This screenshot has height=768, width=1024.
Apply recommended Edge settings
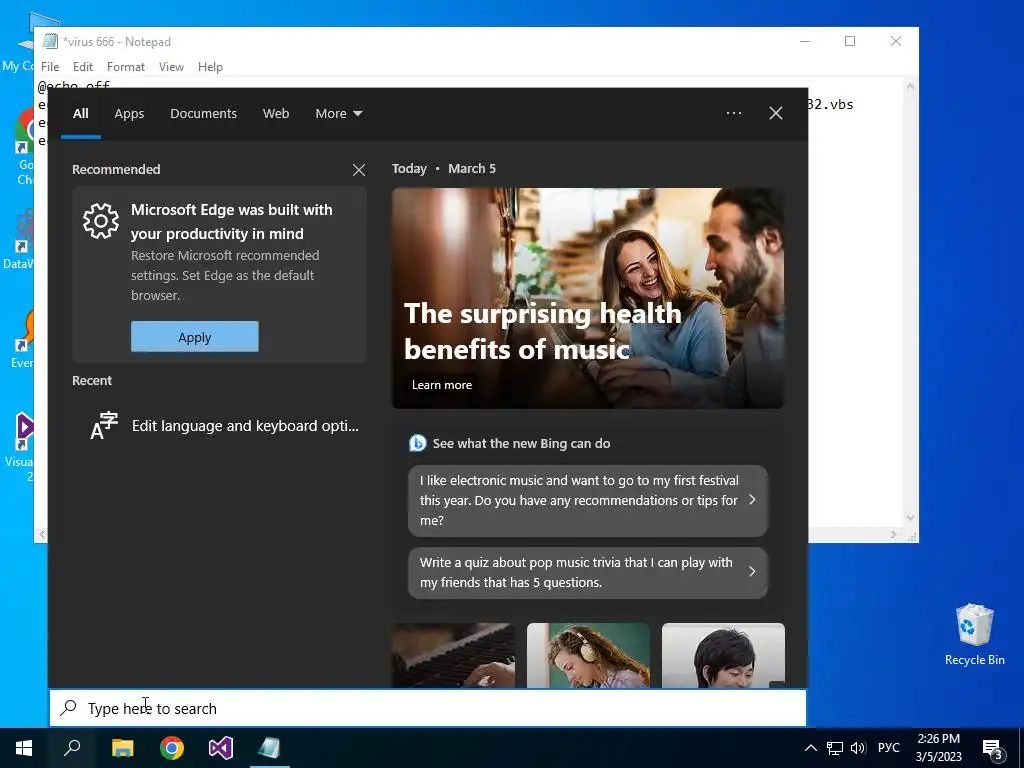pyautogui.click(x=195, y=336)
